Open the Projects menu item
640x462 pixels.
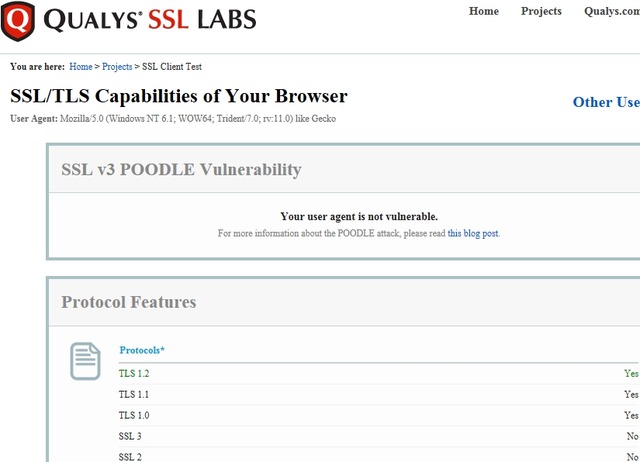541,11
